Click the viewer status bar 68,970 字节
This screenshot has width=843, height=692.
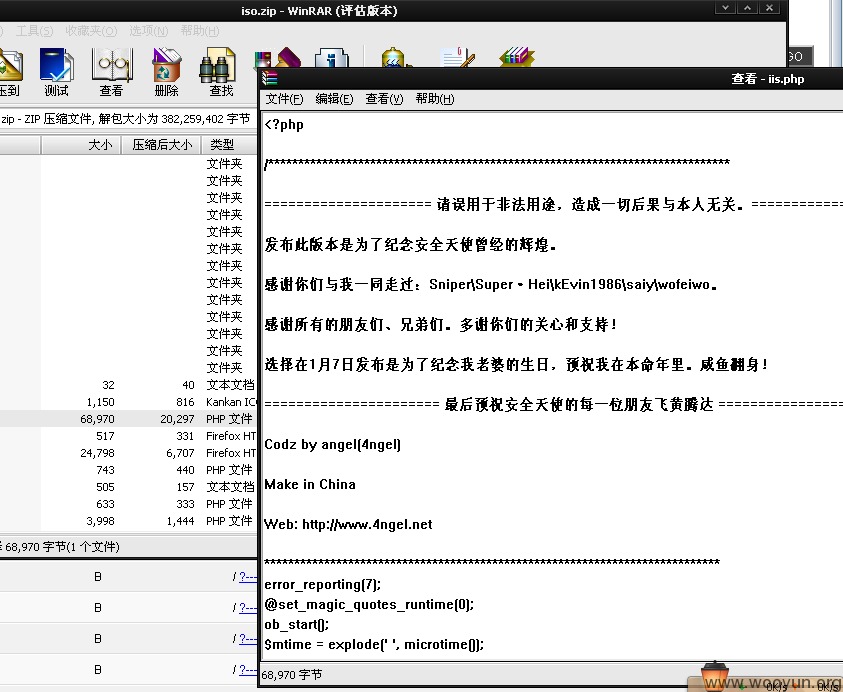(x=291, y=675)
